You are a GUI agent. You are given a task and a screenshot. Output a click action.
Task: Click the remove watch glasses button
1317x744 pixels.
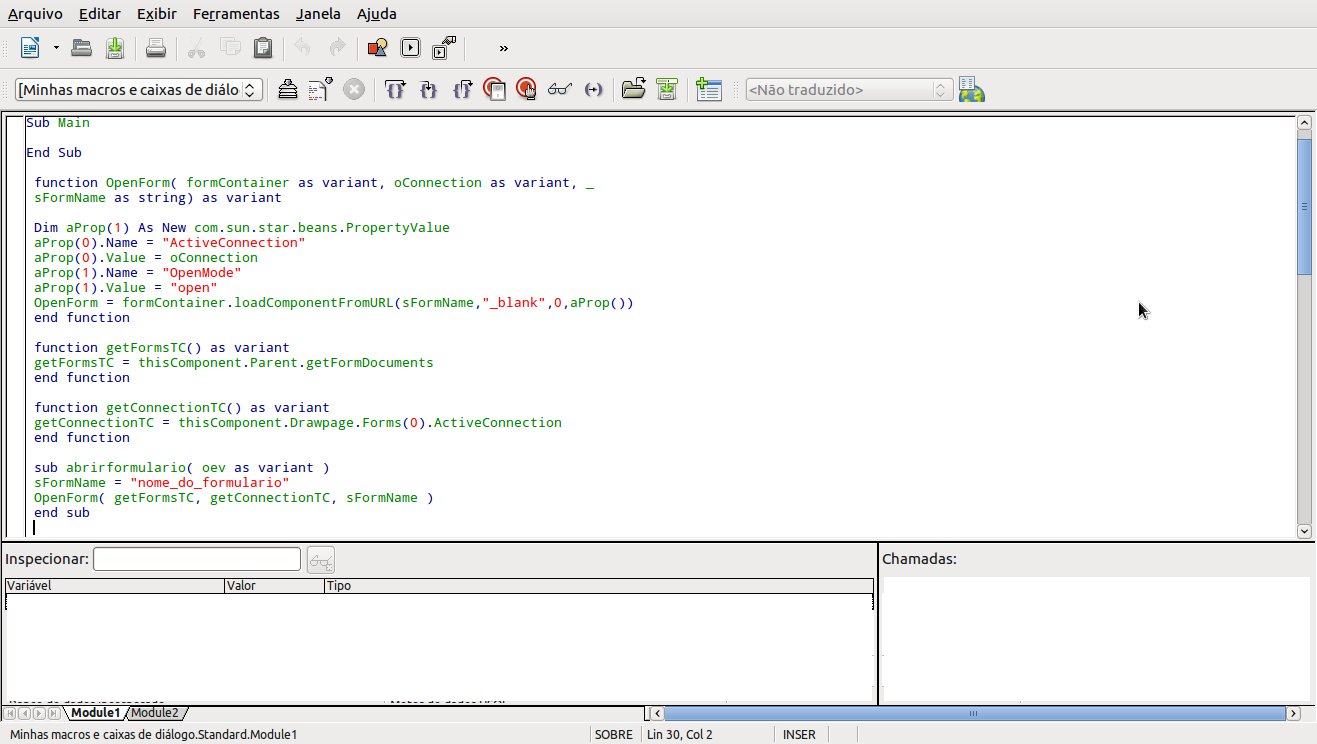[321, 559]
